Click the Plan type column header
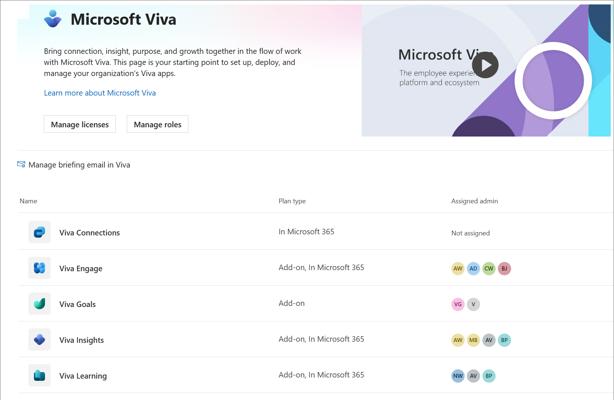This screenshot has width=614, height=400. click(x=292, y=201)
